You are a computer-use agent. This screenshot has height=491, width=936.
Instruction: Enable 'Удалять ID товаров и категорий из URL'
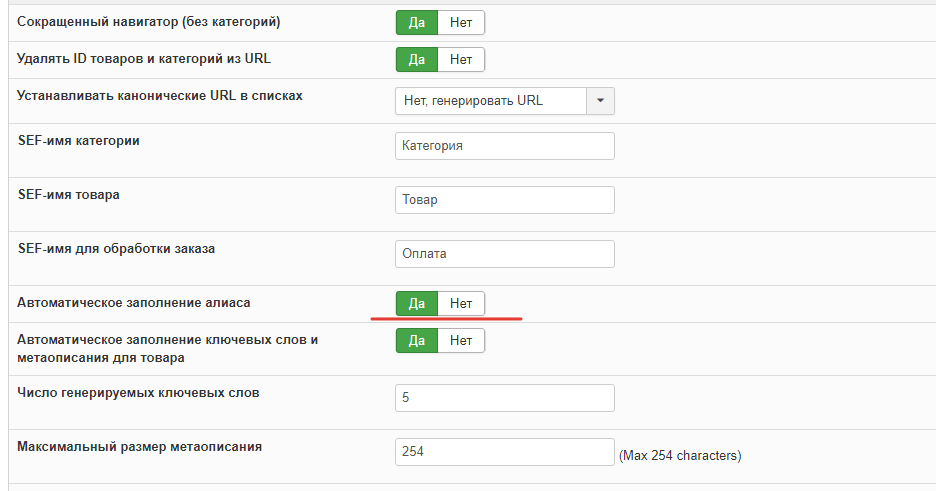click(417, 59)
